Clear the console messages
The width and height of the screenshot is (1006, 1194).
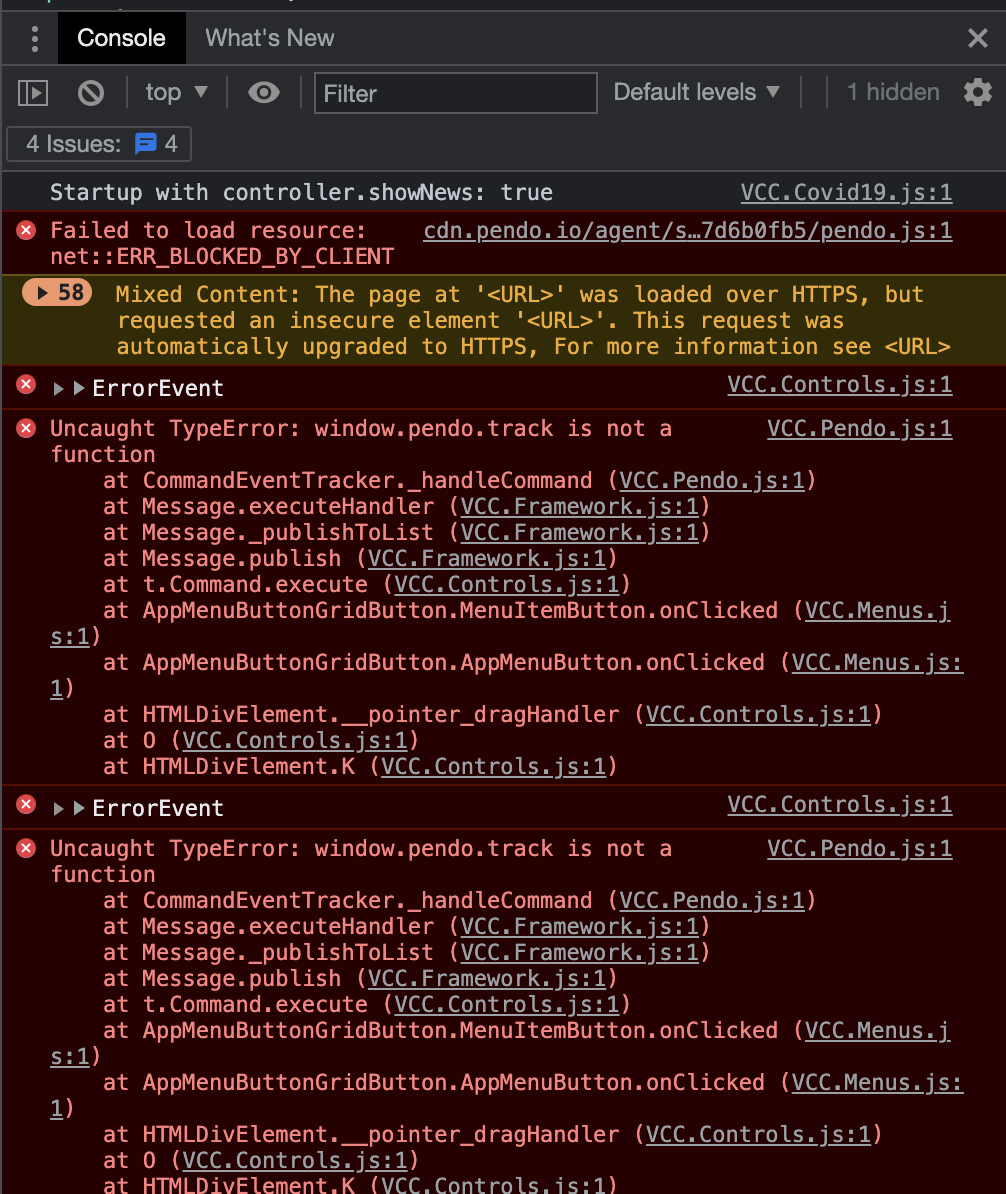pos(91,92)
